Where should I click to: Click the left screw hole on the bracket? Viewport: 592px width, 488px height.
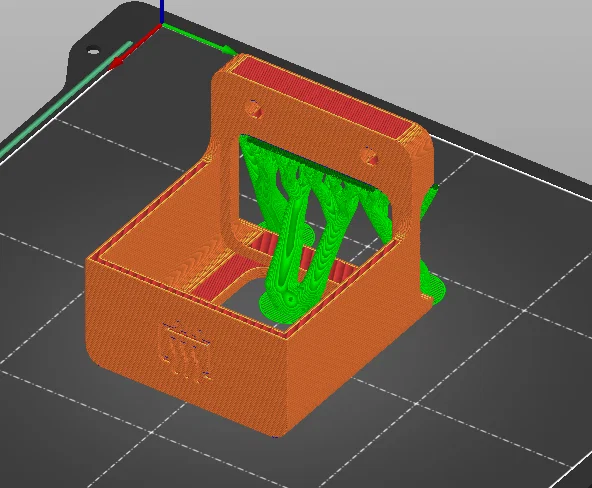click(254, 109)
